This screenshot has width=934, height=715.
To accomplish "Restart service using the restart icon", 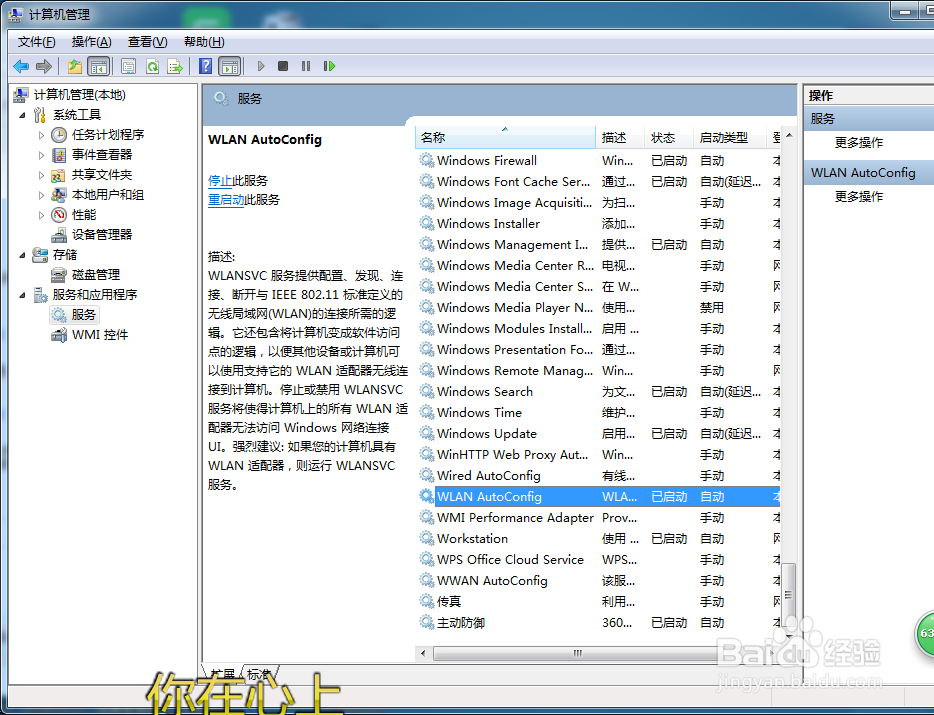I will tap(329, 66).
